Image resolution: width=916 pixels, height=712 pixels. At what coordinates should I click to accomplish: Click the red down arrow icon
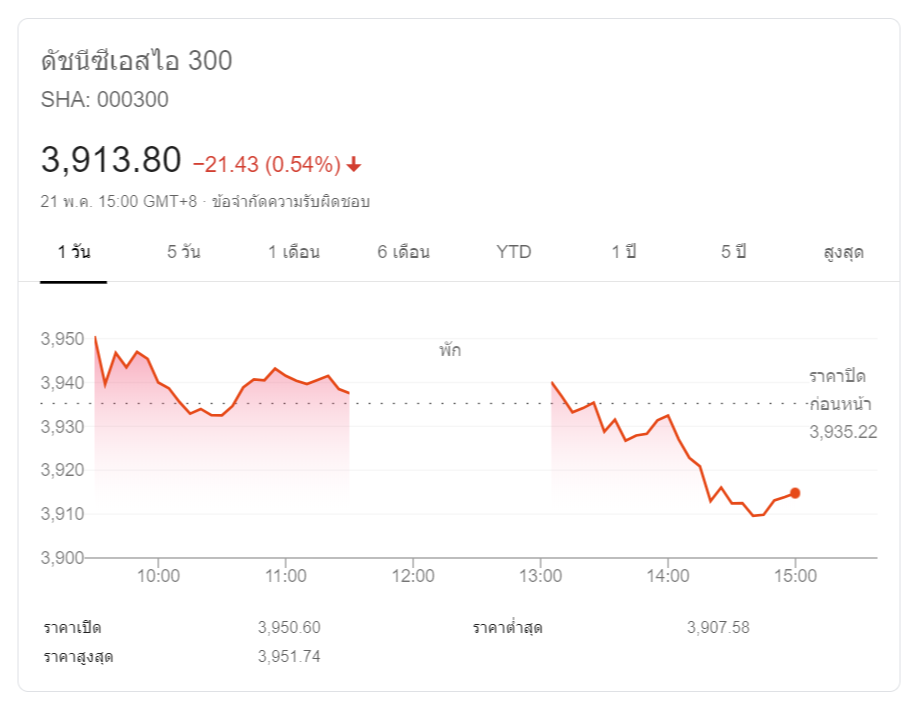[x=355, y=165]
